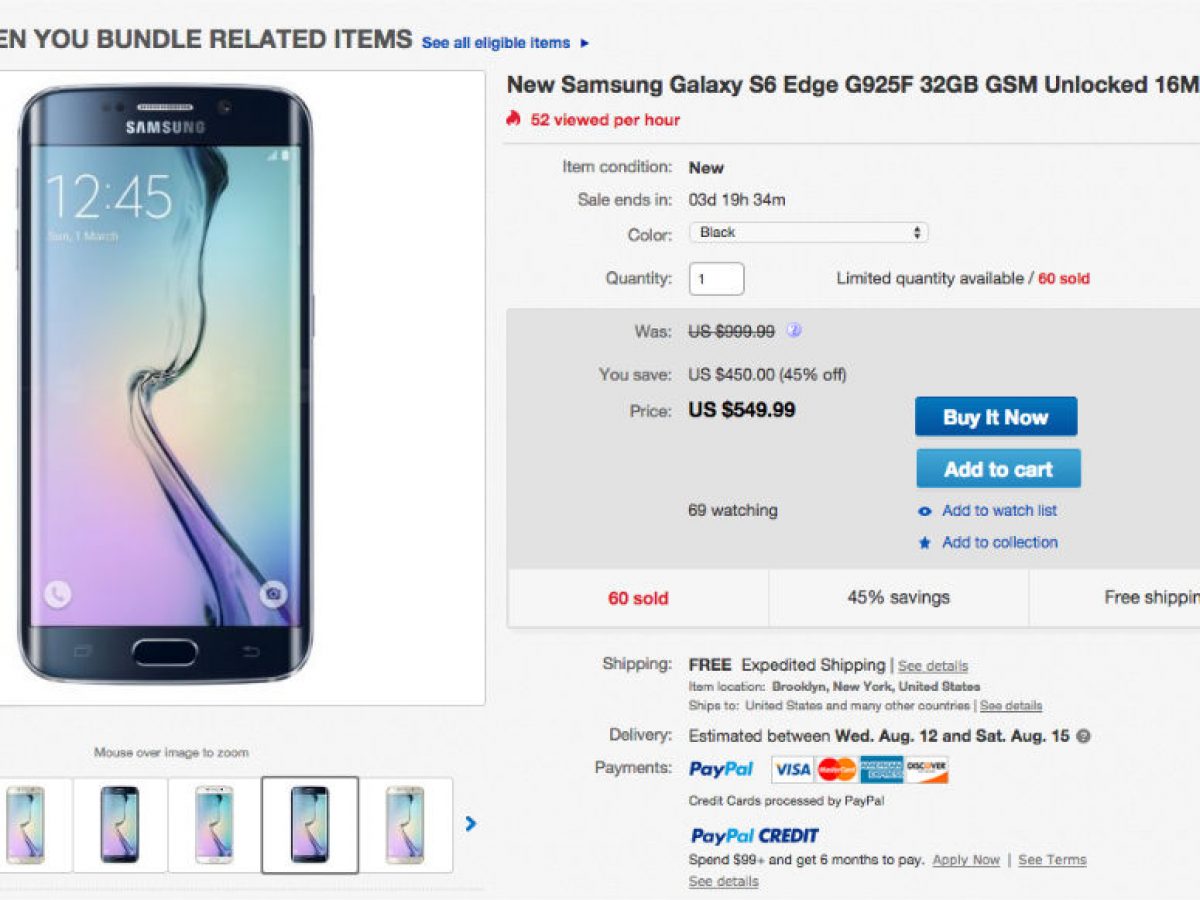This screenshot has height=900, width=1200.
Task: Click the info icon beside the Was price
Action: click(794, 331)
